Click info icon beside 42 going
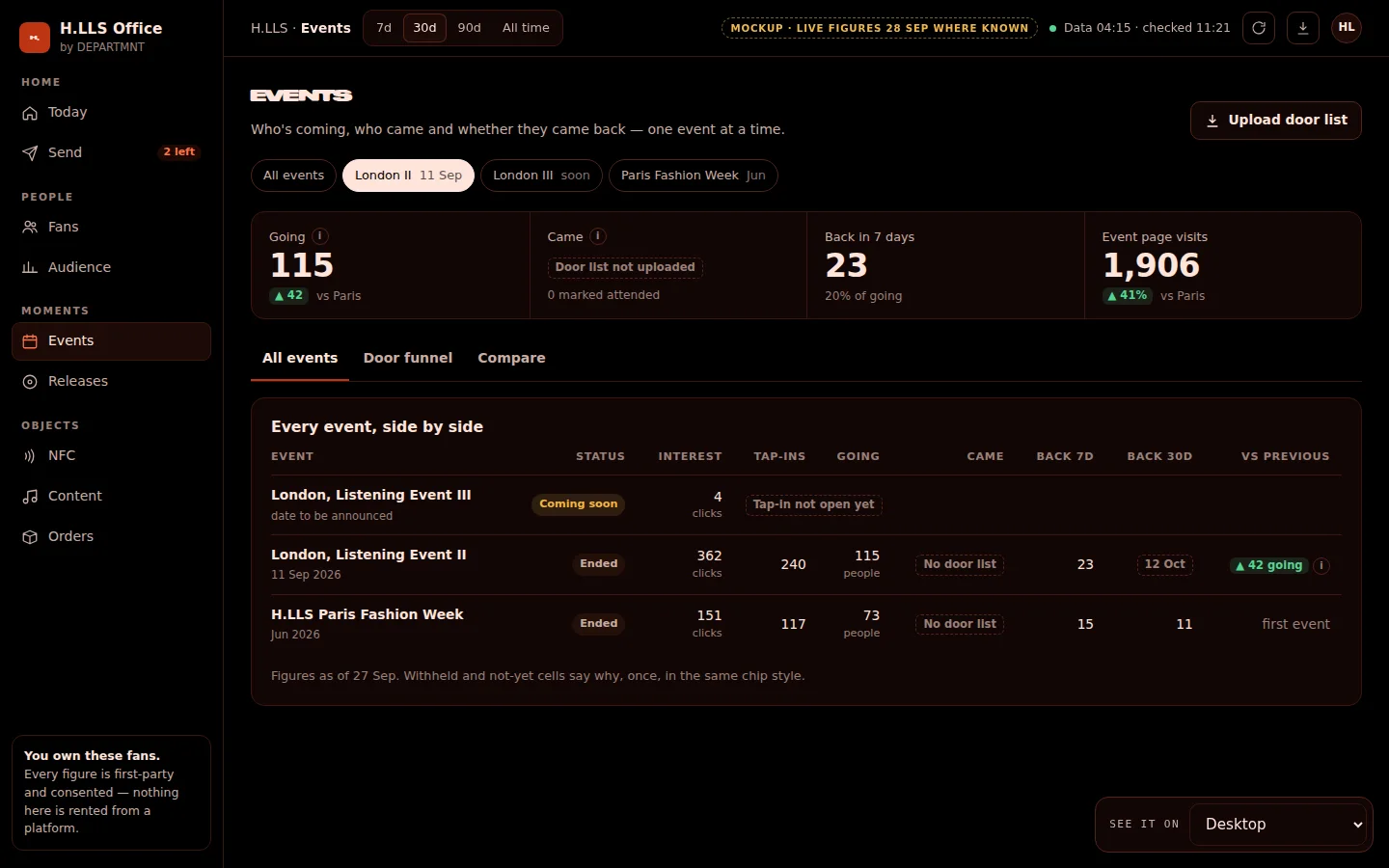This screenshot has width=1389, height=868. (1322, 566)
